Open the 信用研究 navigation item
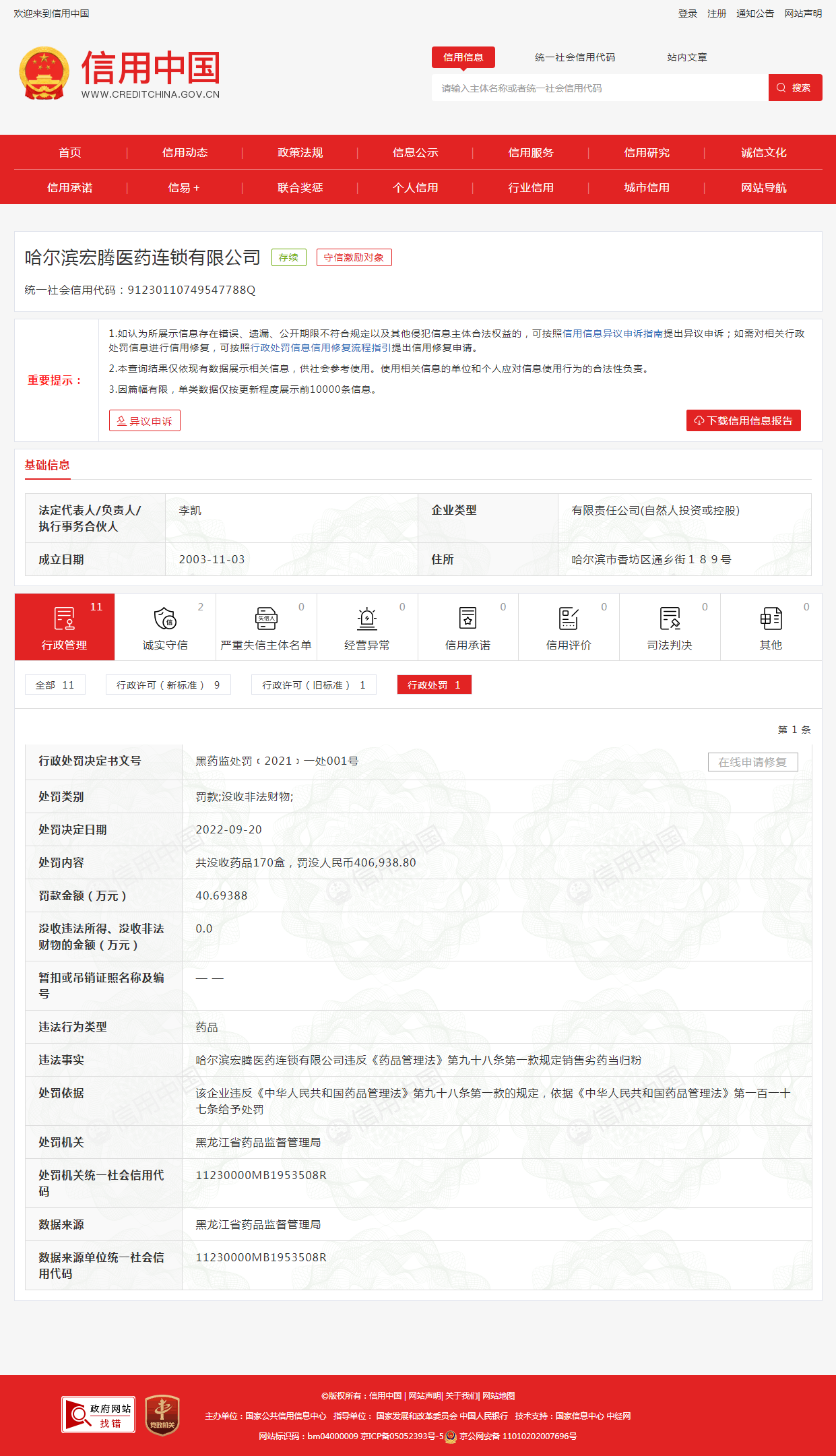Image resolution: width=836 pixels, height=1456 pixels. tap(647, 152)
